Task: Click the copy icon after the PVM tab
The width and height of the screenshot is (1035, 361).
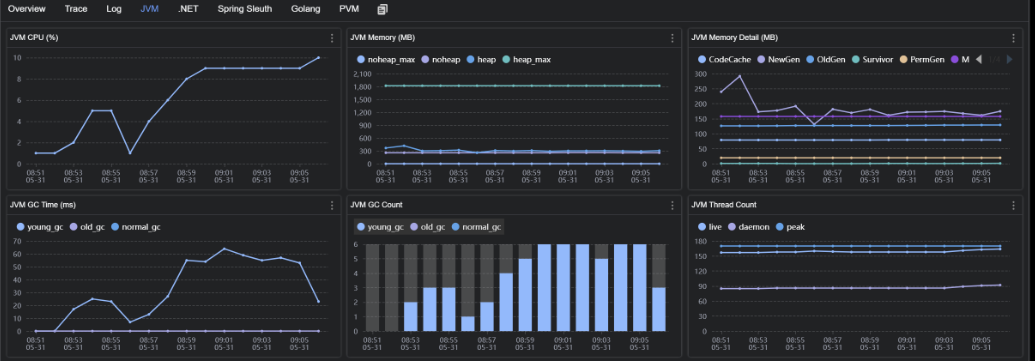Action: (x=383, y=10)
